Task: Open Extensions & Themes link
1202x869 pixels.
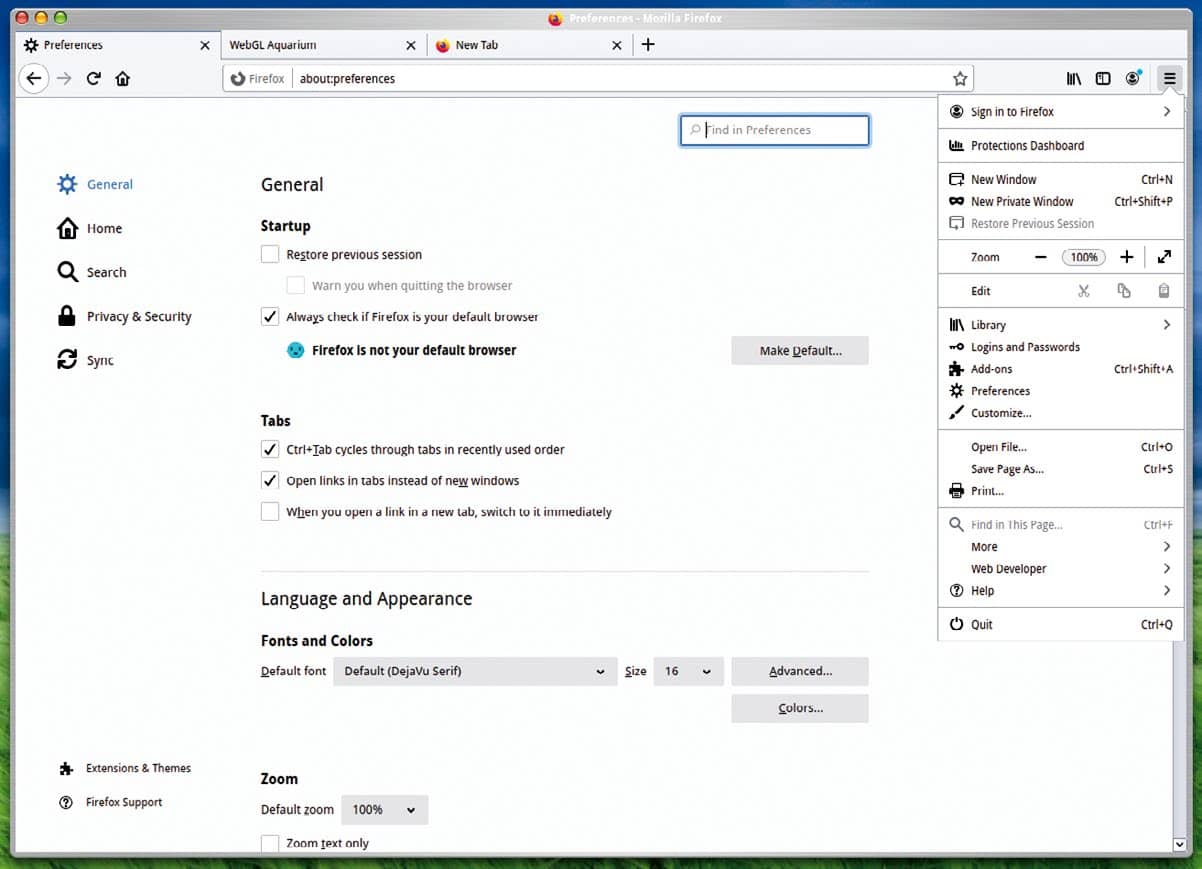Action: pos(125,768)
